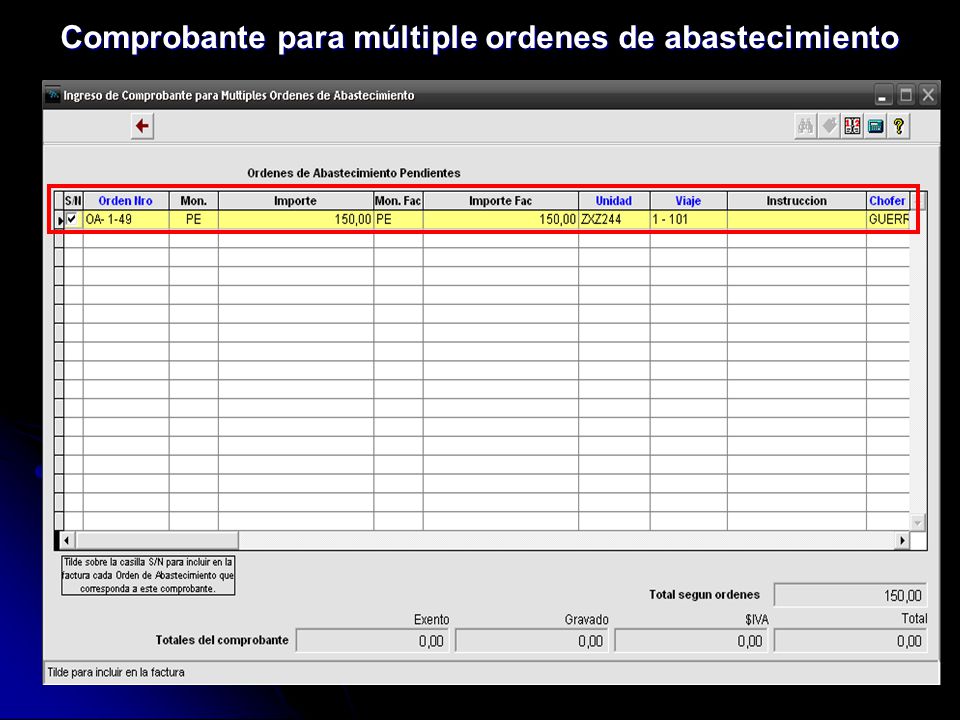Click the 'Ordenes de Abastecimiento Pendientes' heading

(354, 173)
